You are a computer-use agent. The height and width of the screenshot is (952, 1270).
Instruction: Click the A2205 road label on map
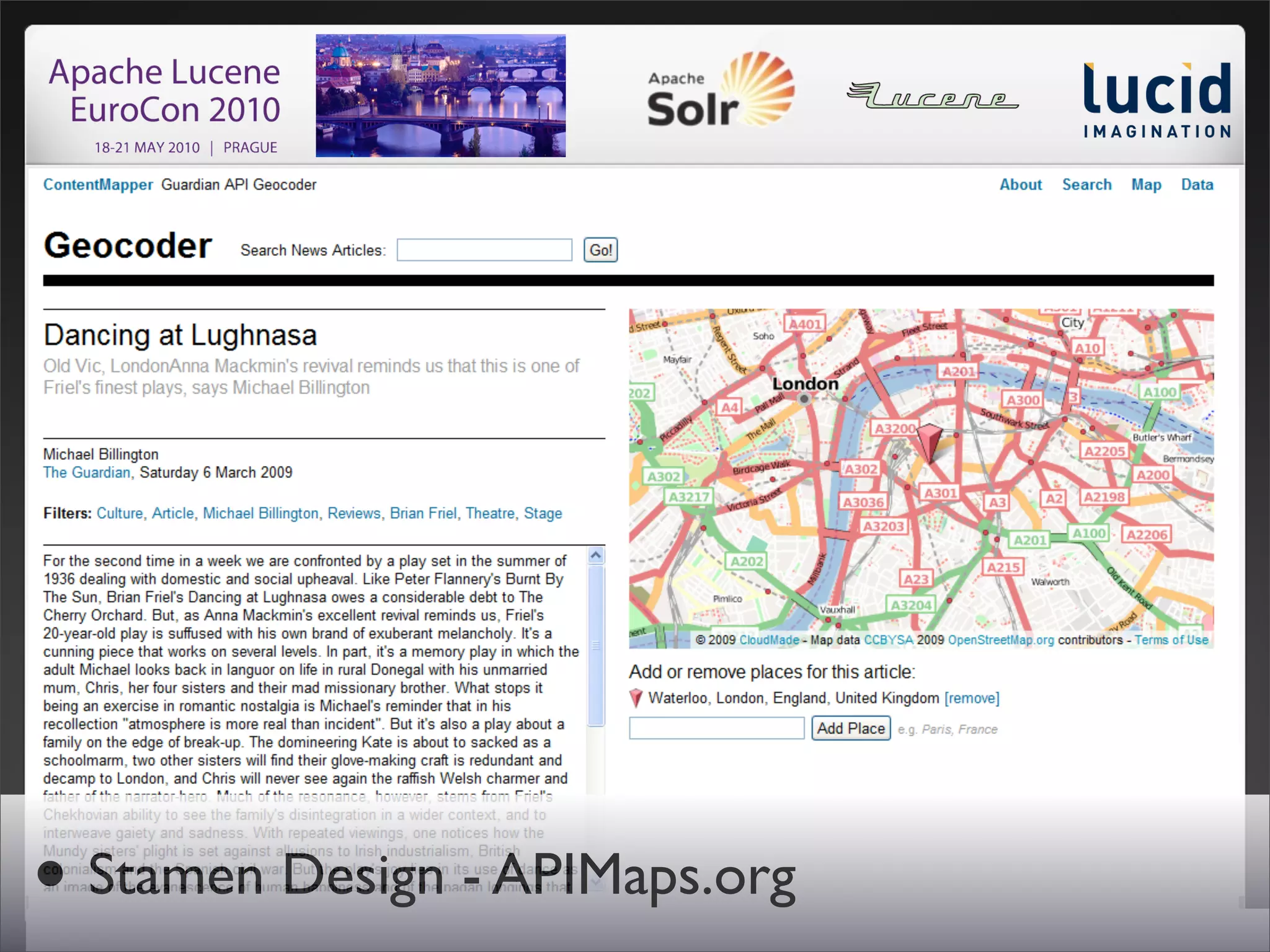(1104, 451)
